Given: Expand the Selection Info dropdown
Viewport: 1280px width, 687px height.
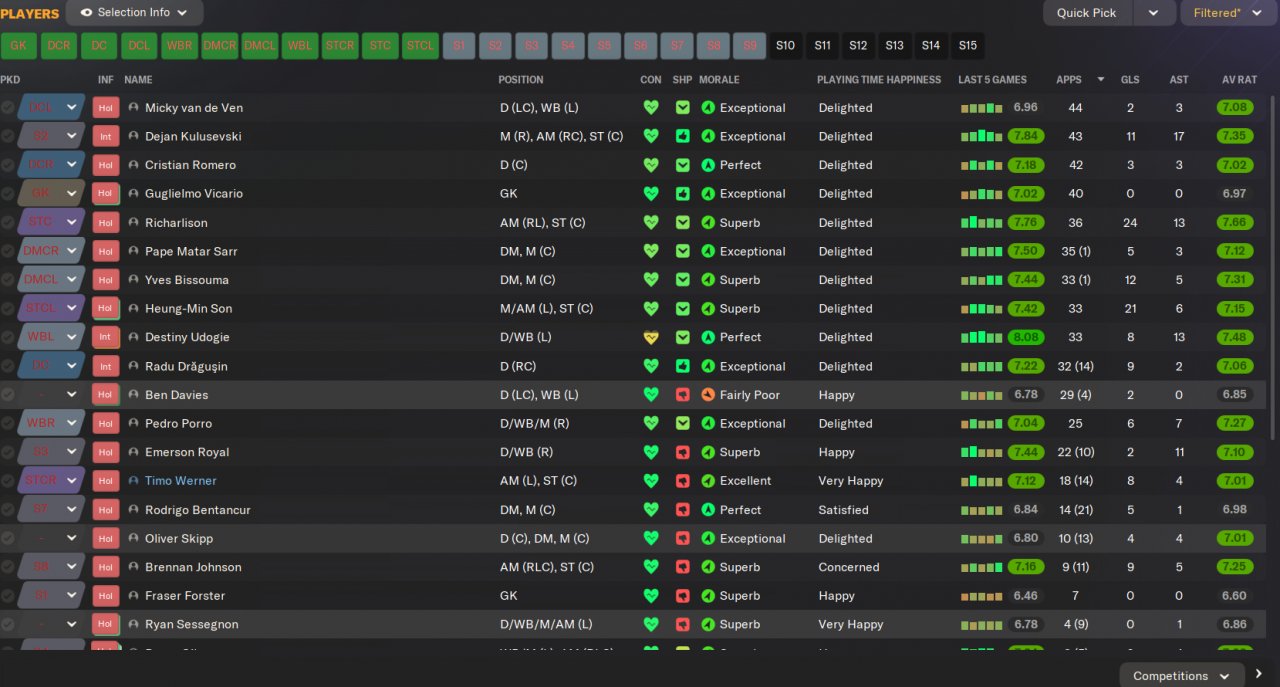Looking at the screenshot, I should tap(182, 13).
